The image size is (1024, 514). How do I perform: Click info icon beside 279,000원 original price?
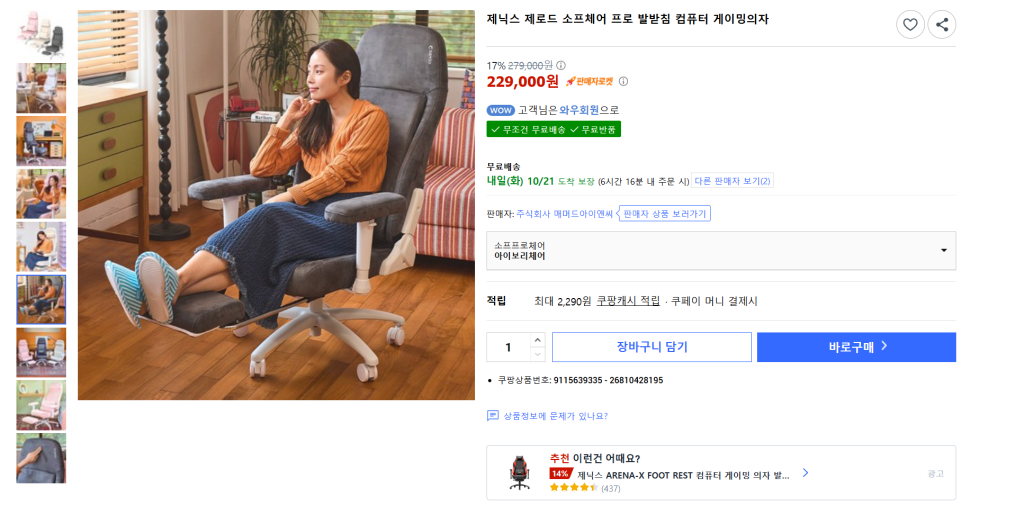point(561,66)
